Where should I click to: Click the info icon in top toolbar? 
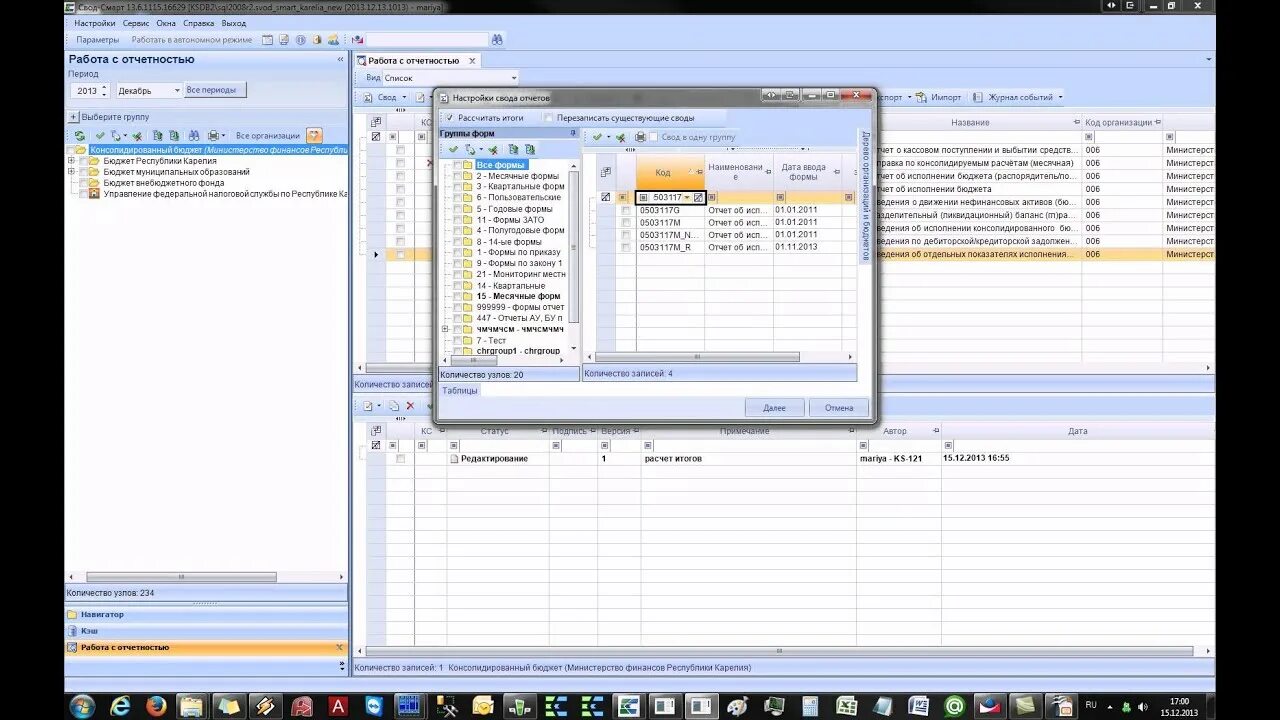coord(300,40)
